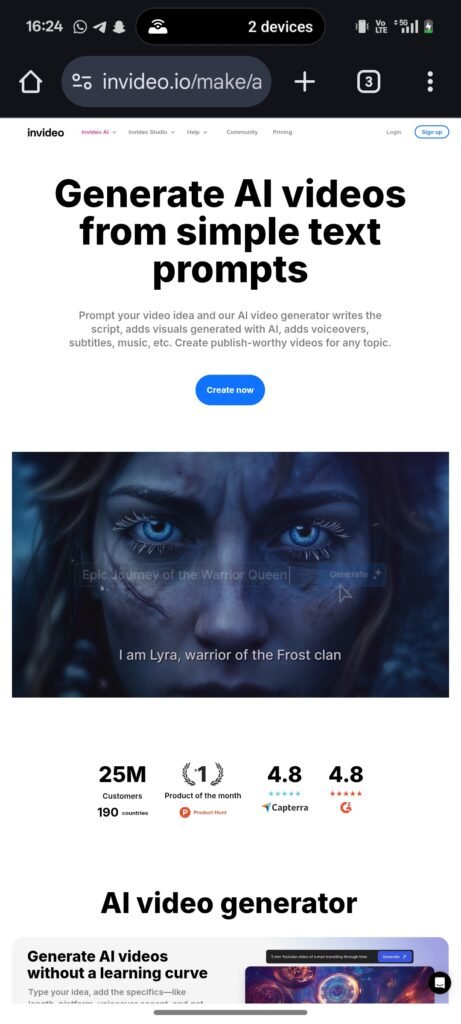Click the blue Create now button

[x=230, y=390]
